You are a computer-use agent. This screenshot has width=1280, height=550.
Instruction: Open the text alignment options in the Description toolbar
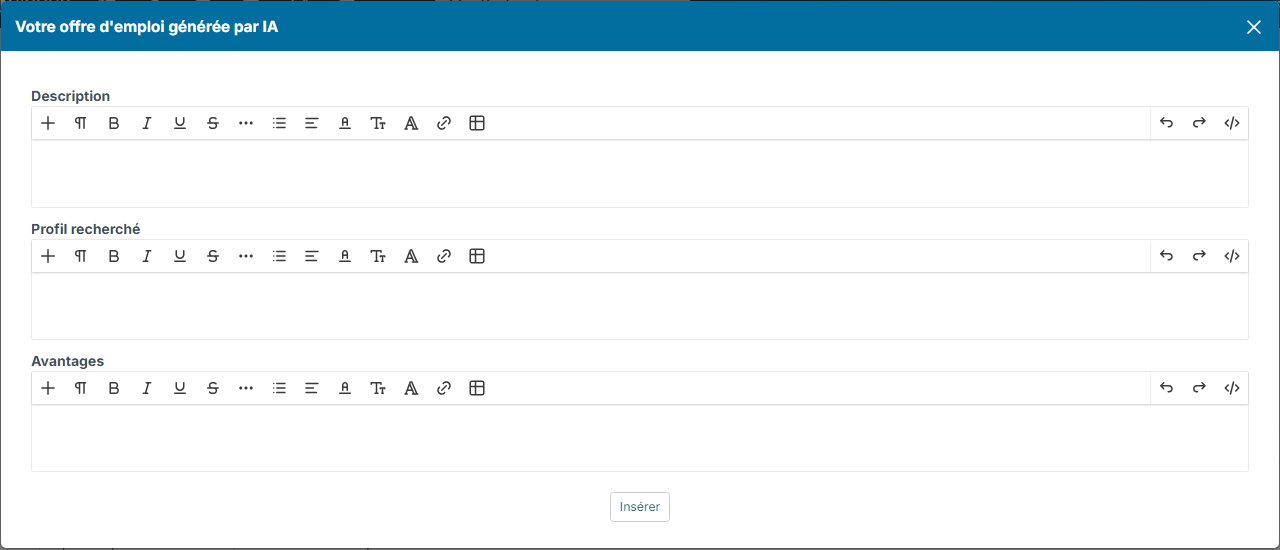click(x=312, y=123)
